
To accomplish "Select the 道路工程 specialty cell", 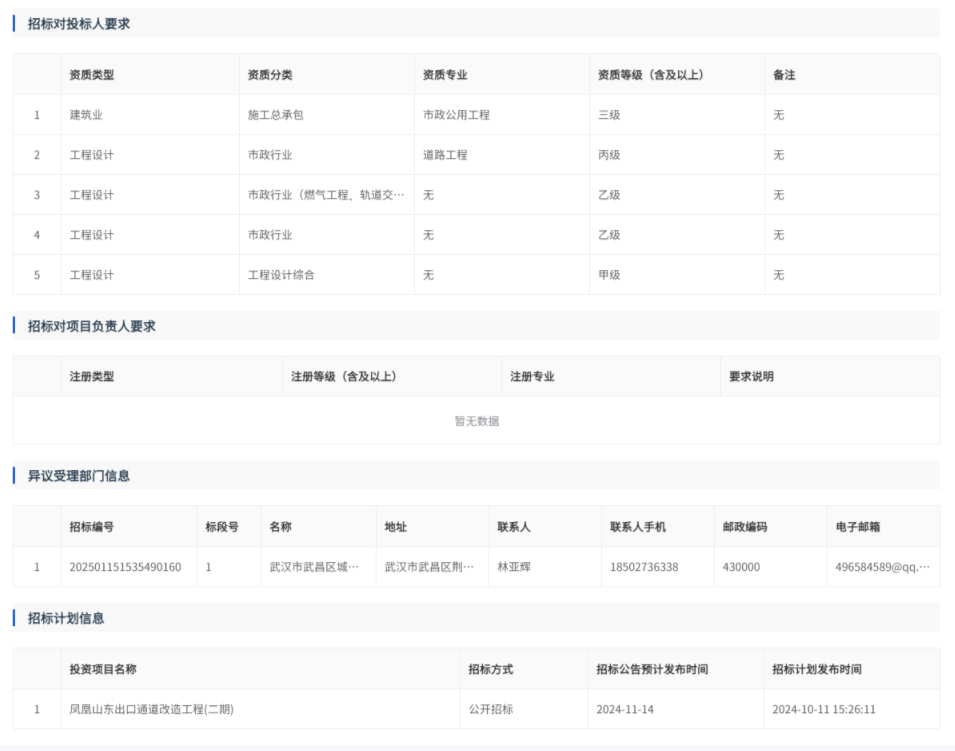I will (x=445, y=155).
